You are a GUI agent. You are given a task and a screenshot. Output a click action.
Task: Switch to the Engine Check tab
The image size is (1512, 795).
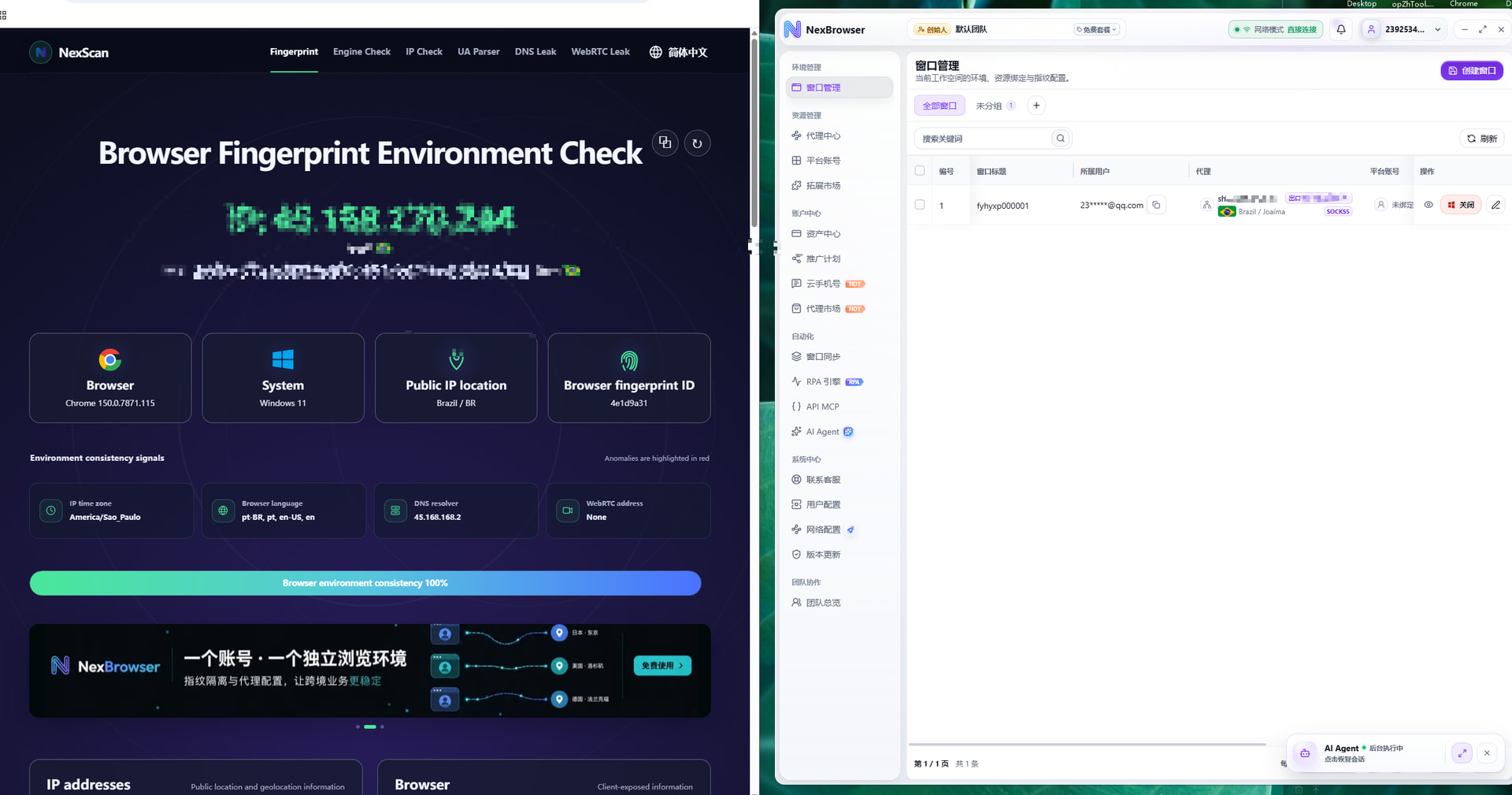point(361,52)
